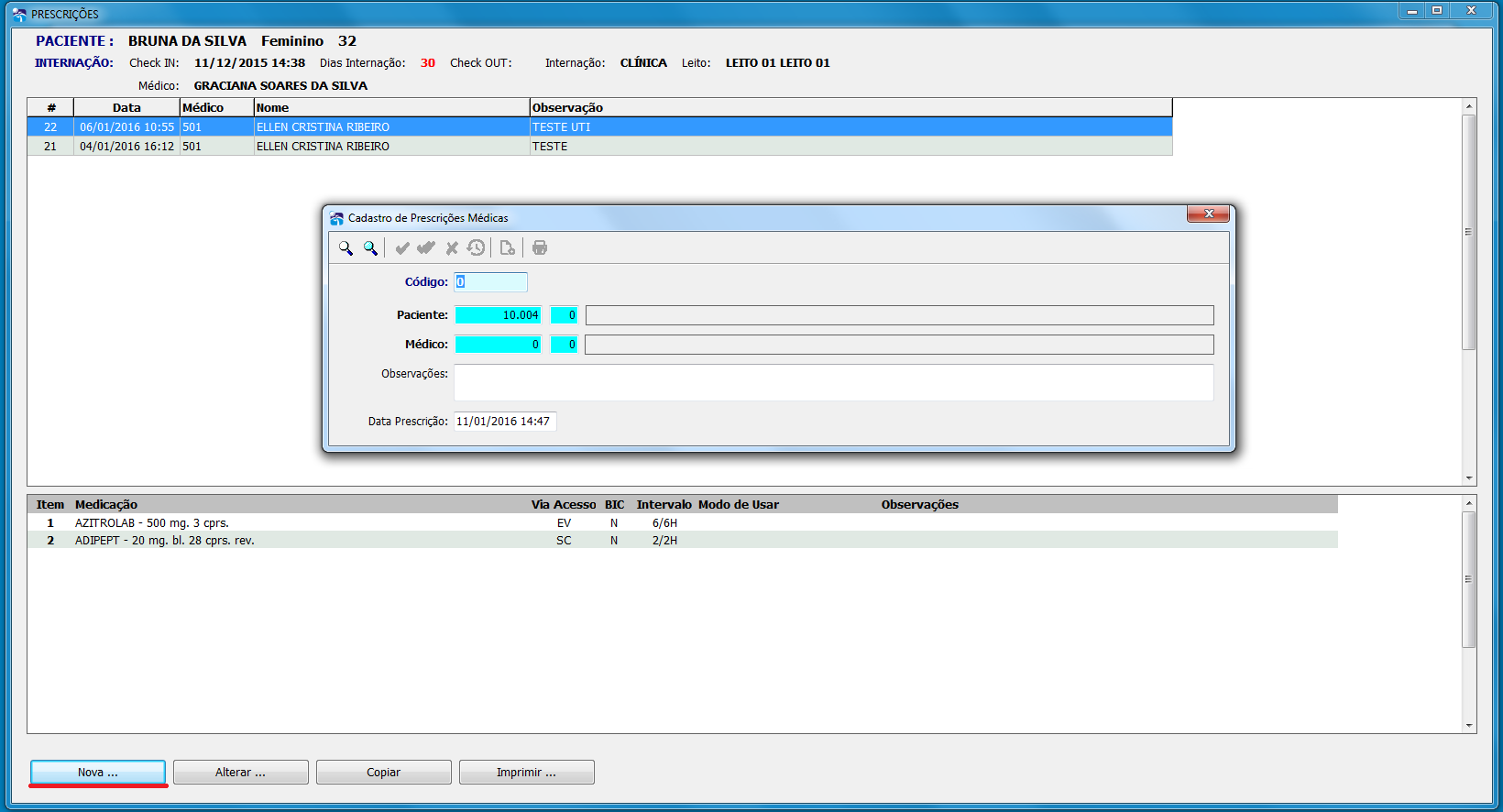Click the double checkmark confirm-all icon
1503x812 pixels.
[426, 247]
